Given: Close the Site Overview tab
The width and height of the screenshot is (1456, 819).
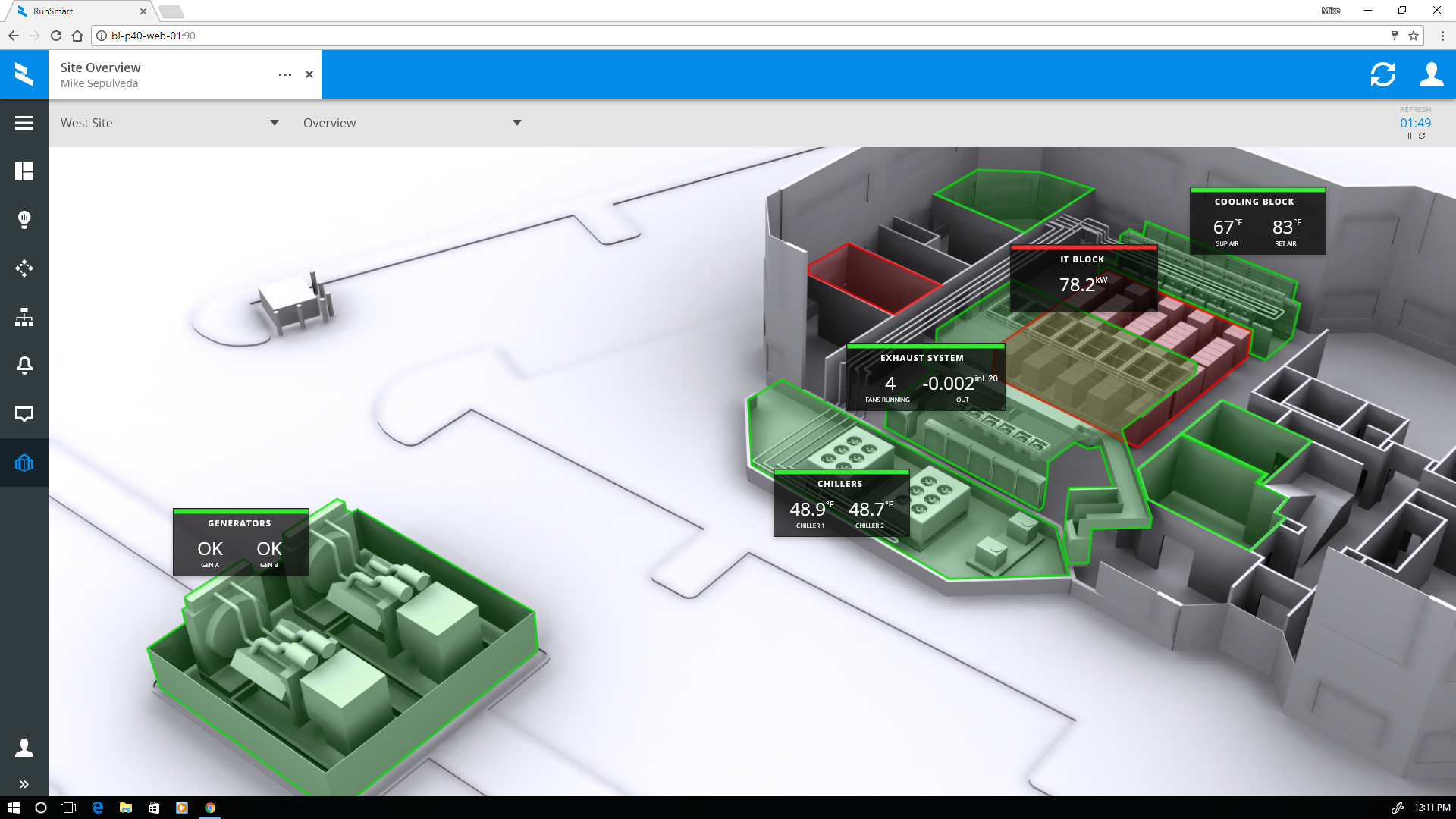Looking at the screenshot, I should point(309,74).
